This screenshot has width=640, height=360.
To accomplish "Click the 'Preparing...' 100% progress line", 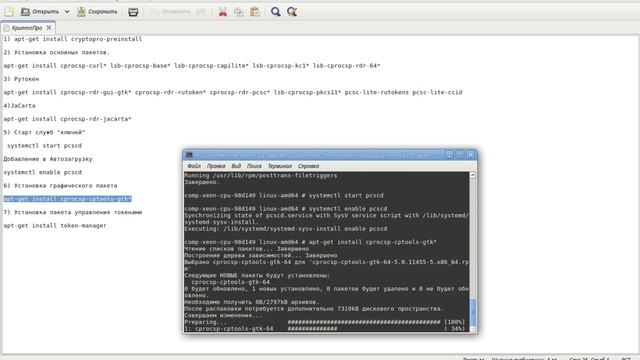I will pyautogui.click(x=324, y=322).
